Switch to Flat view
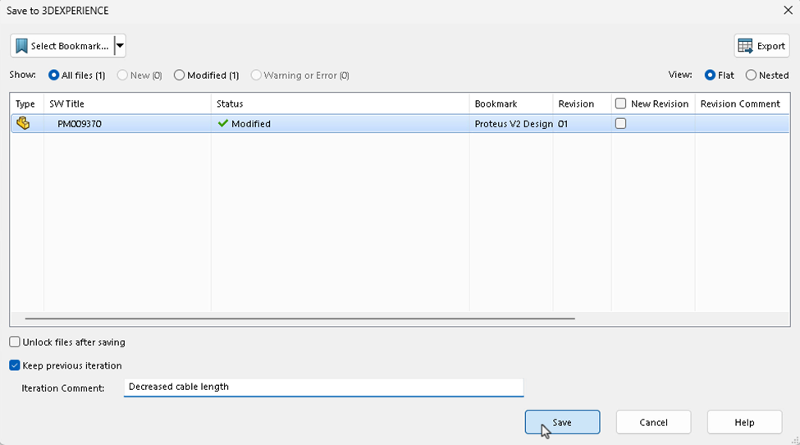This screenshot has width=800, height=445. coord(719,75)
